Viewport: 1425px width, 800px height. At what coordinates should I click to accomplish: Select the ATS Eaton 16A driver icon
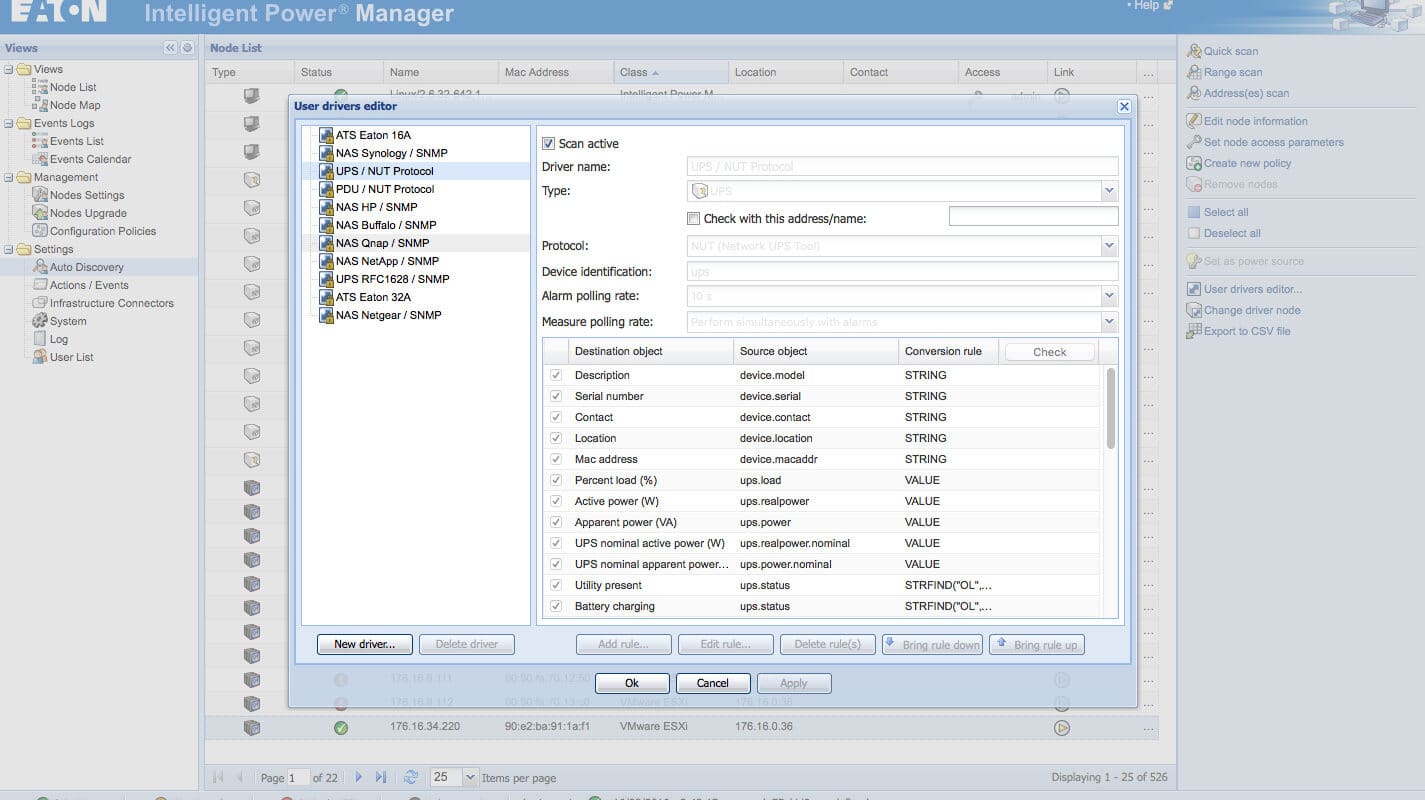pos(326,135)
